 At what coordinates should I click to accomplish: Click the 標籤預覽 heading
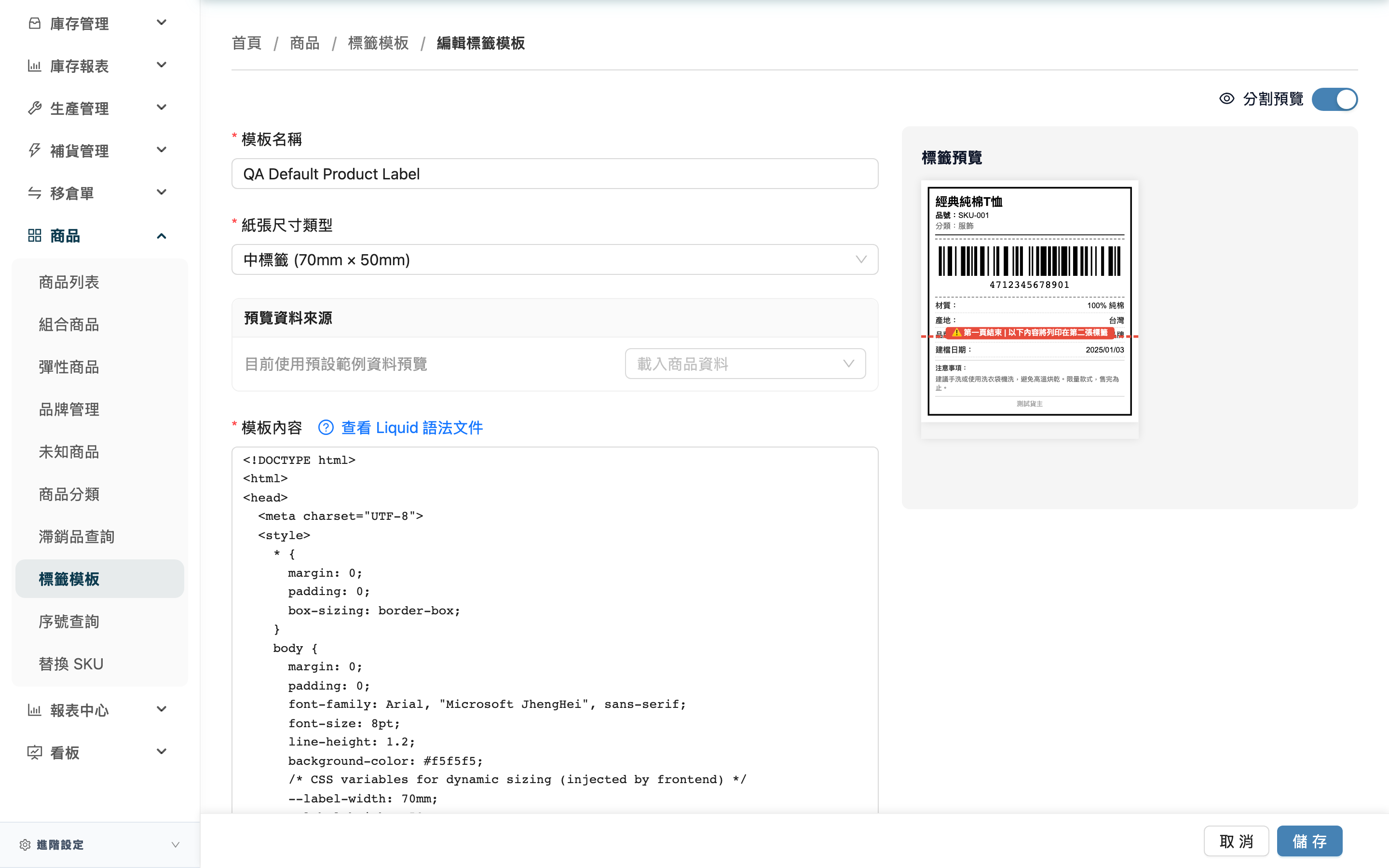pos(952,157)
